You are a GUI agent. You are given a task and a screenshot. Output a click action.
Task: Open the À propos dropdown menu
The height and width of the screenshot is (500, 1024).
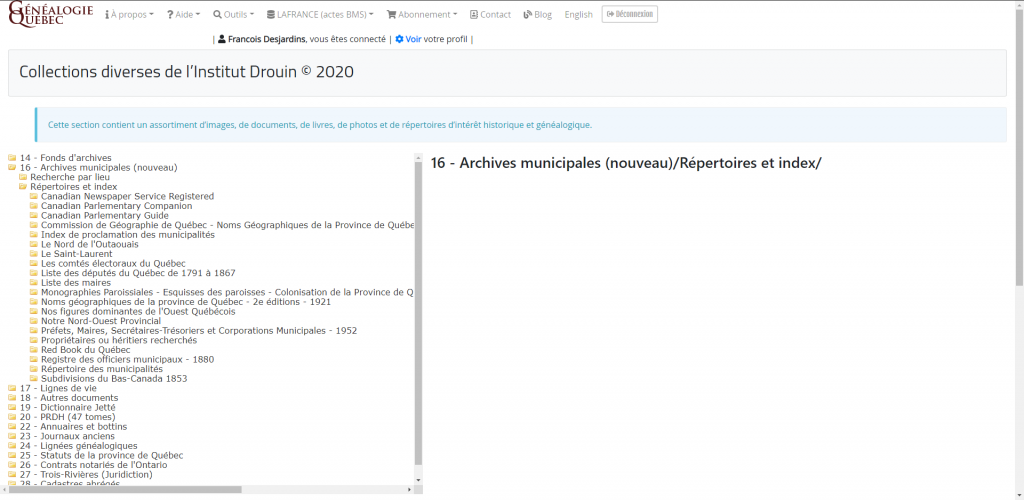click(x=130, y=15)
